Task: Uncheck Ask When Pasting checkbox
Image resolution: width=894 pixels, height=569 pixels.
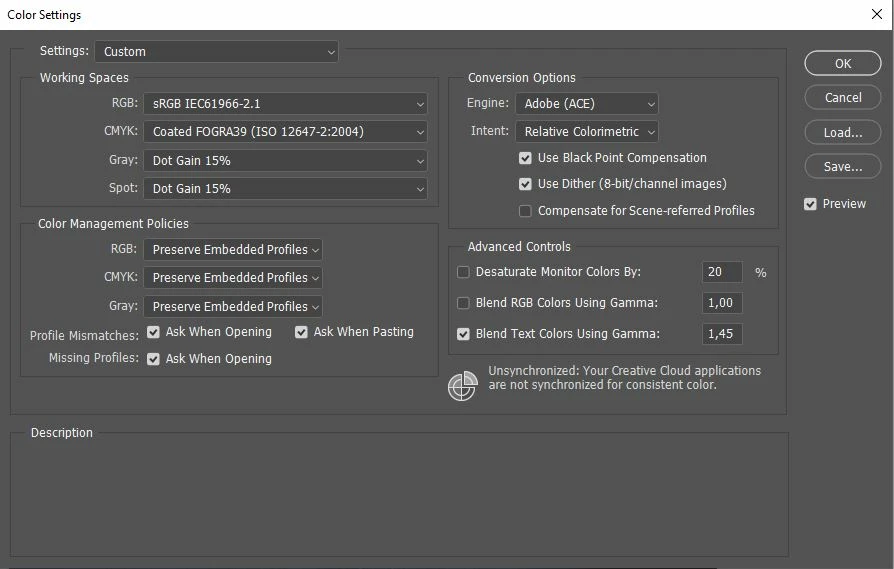Action: coord(301,332)
